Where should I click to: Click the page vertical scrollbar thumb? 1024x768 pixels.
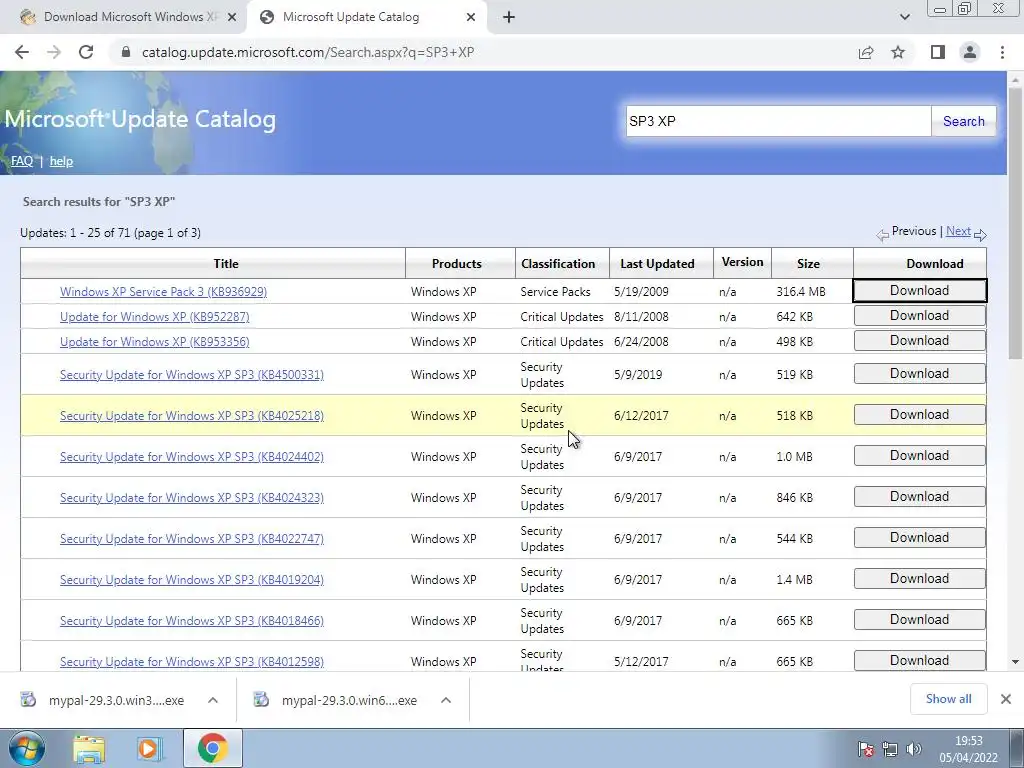[x=1015, y=223]
